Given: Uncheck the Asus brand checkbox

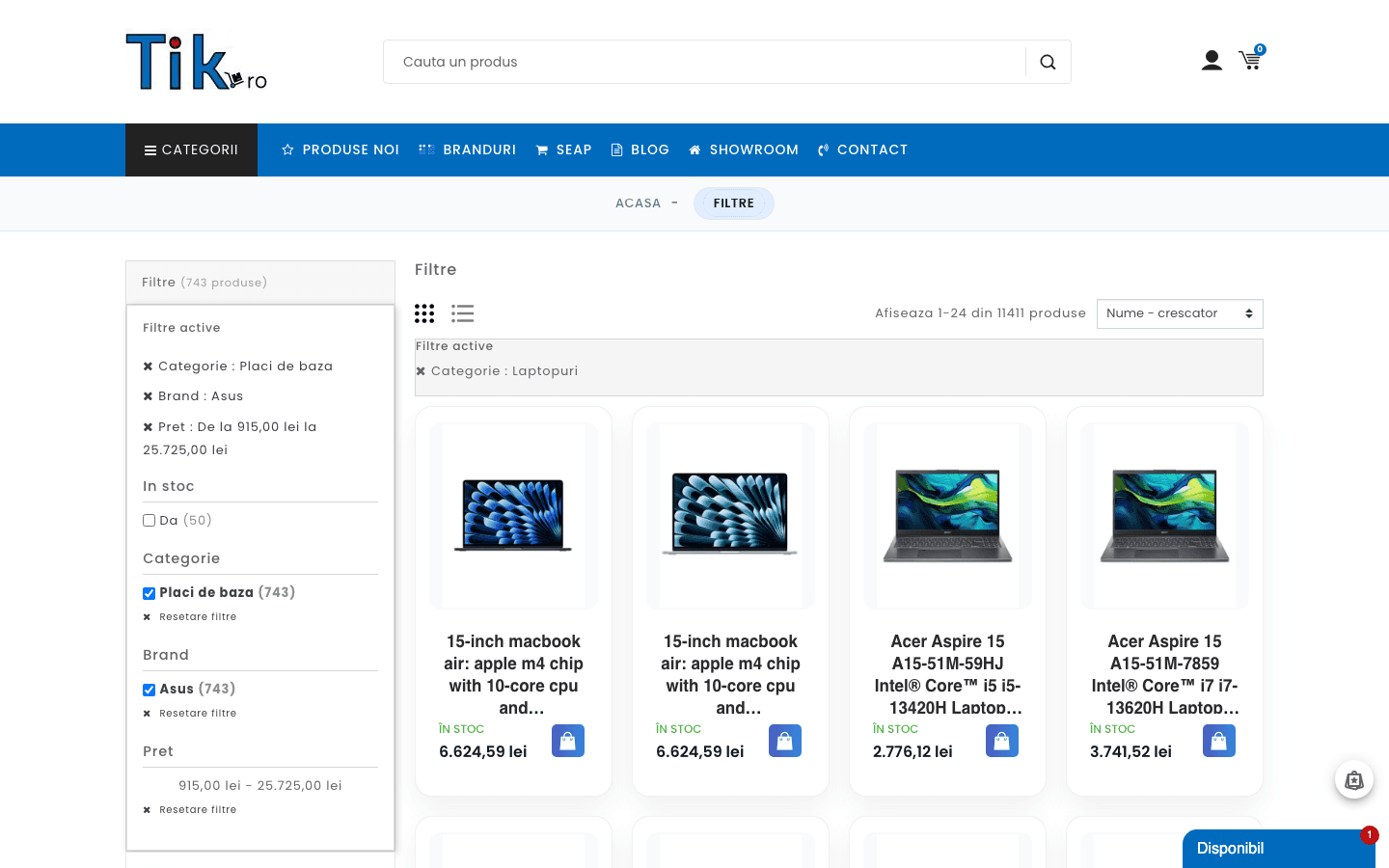Looking at the screenshot, I should pos(149,690).
